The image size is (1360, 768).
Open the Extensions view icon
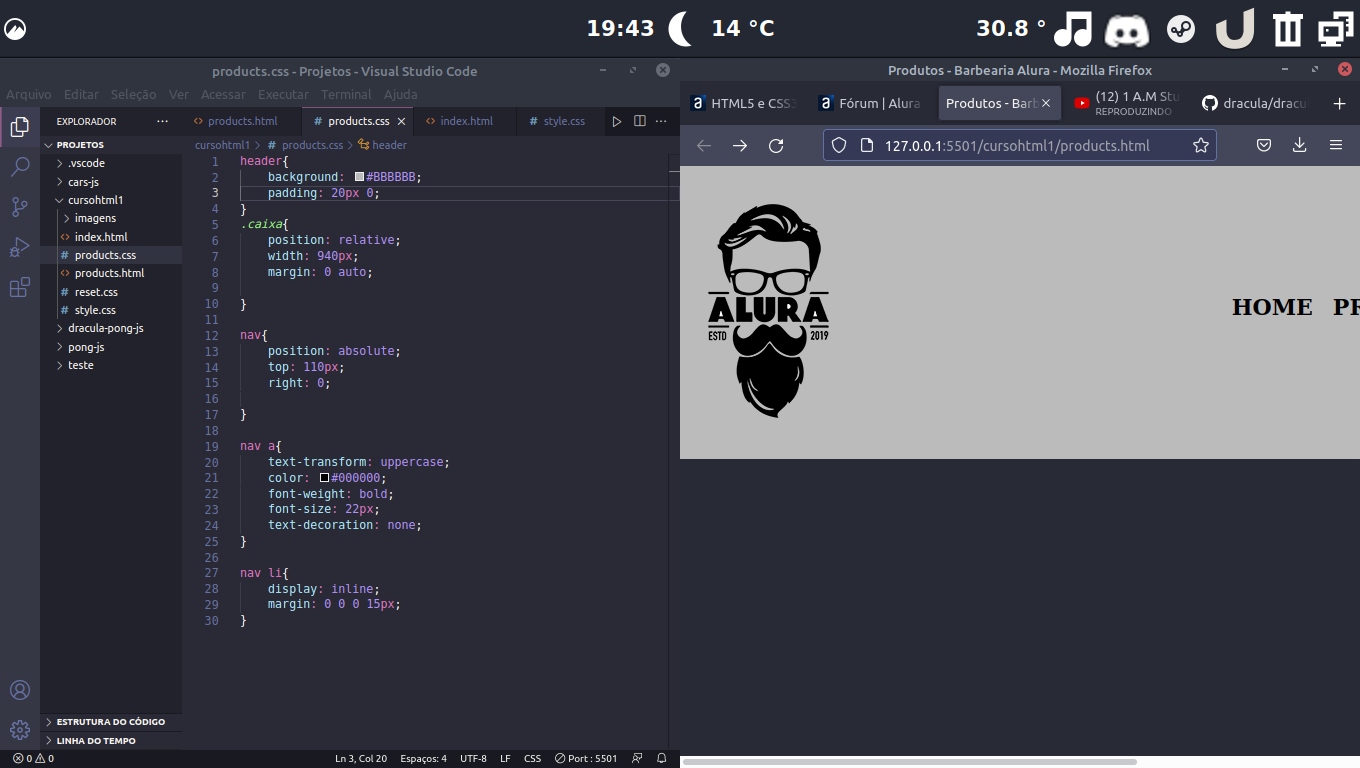(19, 288)
